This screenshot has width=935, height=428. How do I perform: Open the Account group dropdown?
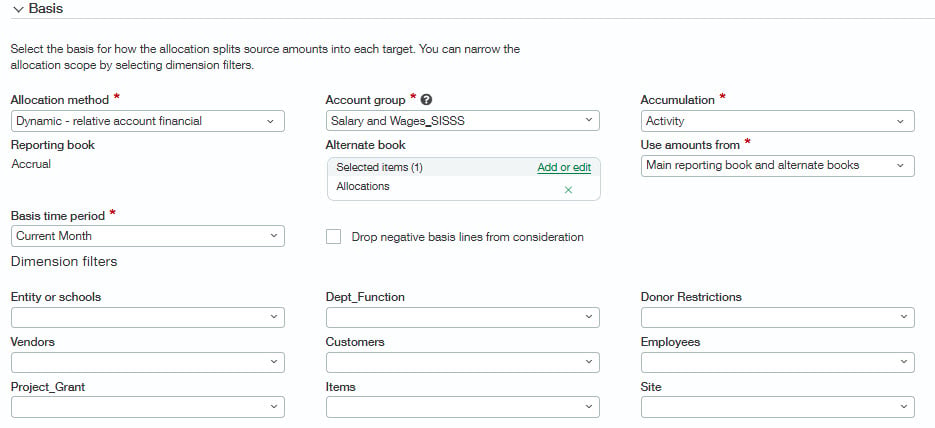[x=463, y=121]
